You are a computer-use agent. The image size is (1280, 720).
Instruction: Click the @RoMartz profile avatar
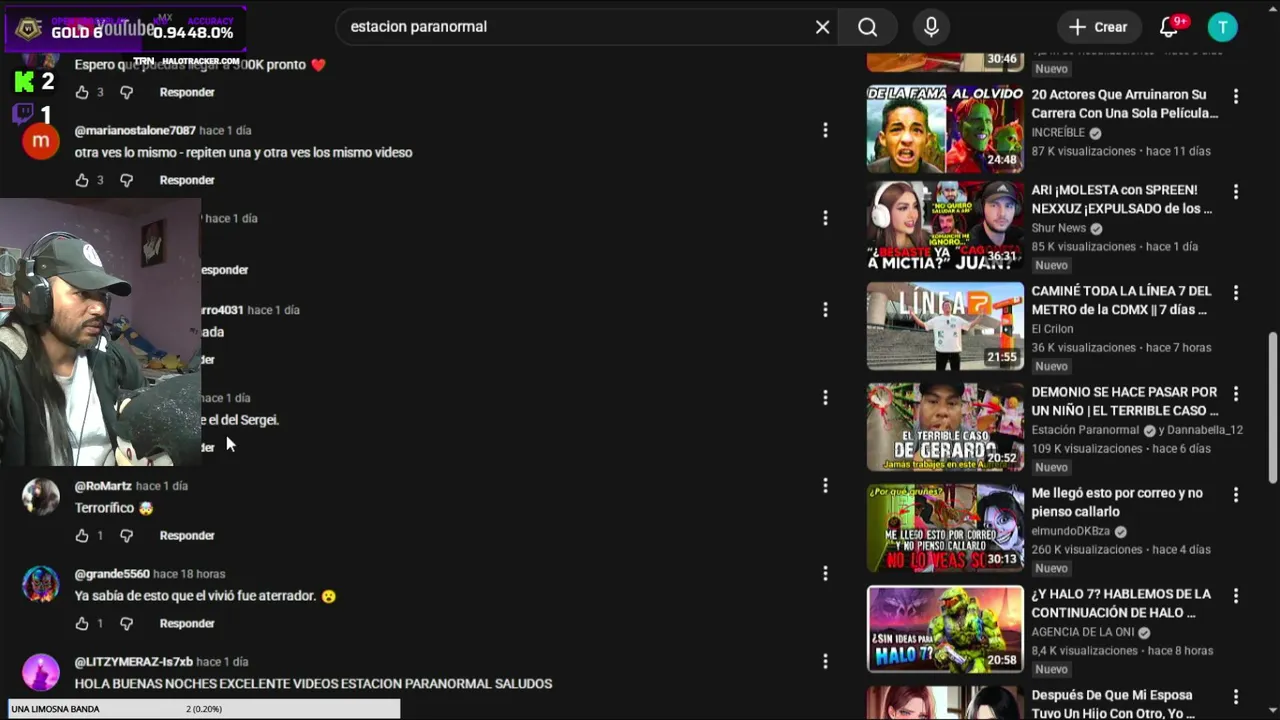point(41,497)
